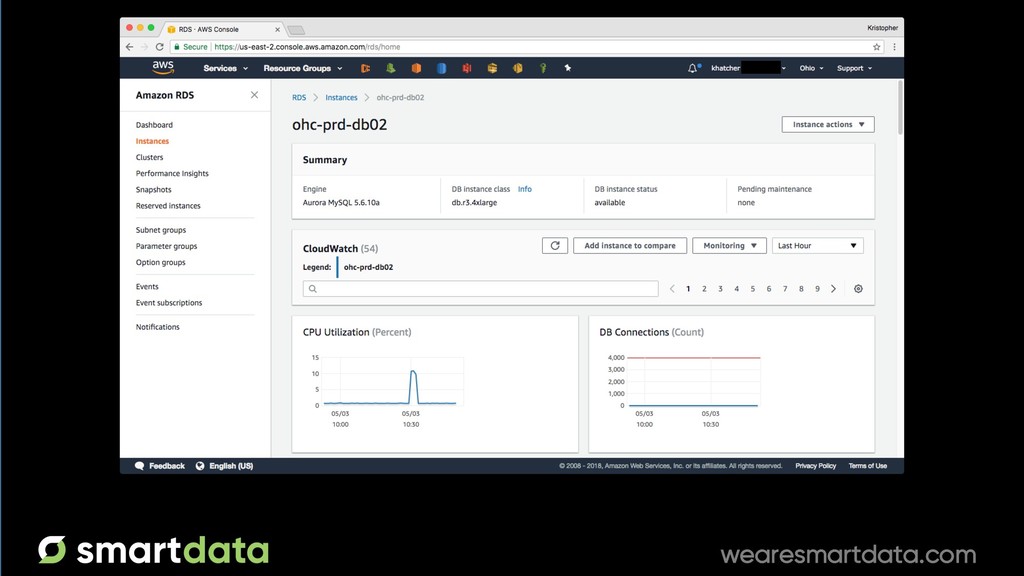Go to previous CloudWatch page arrow
The width and height of the screenshot is (1024, 576).
click(672, 289)
